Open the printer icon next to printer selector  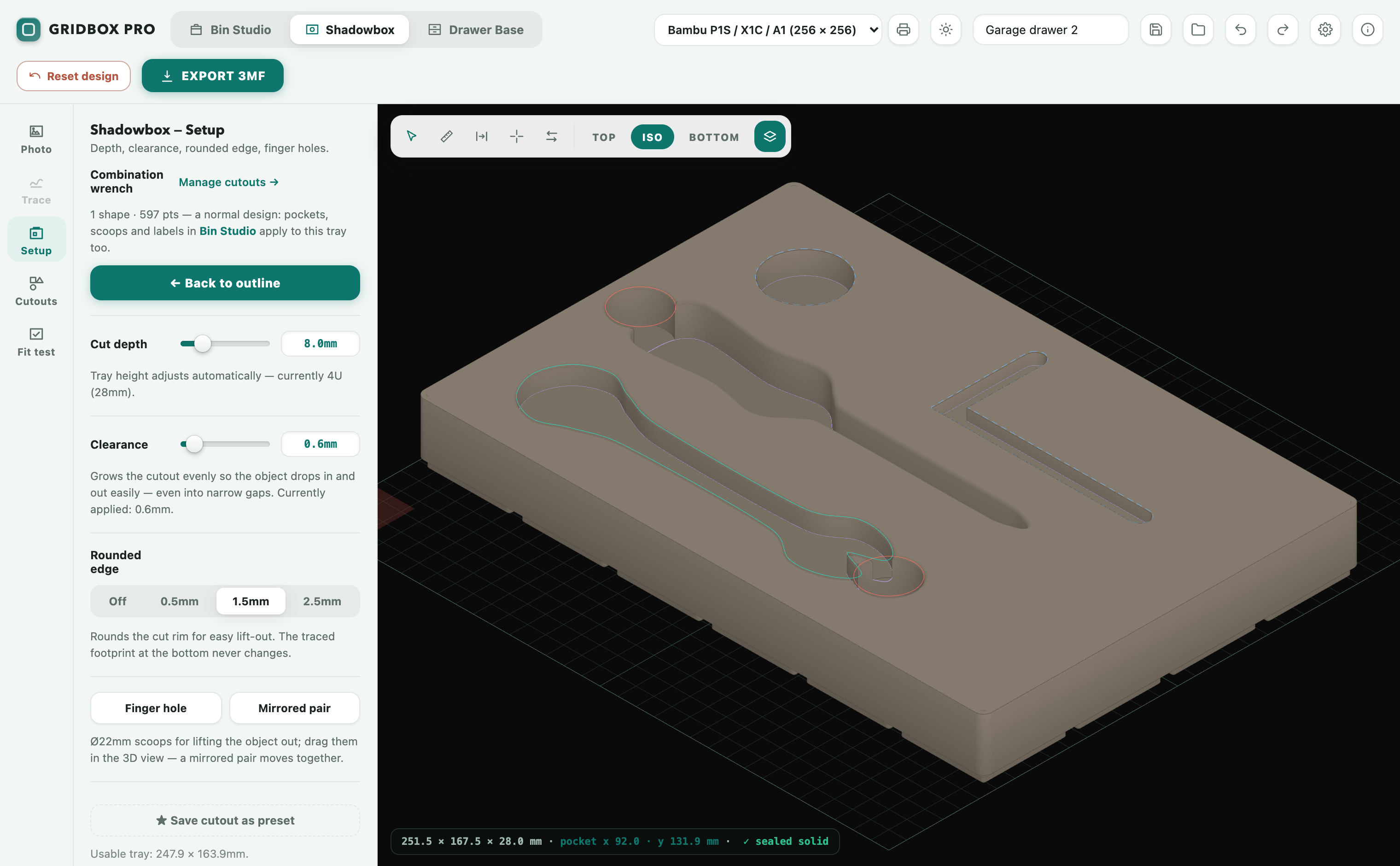pos(904,30)
